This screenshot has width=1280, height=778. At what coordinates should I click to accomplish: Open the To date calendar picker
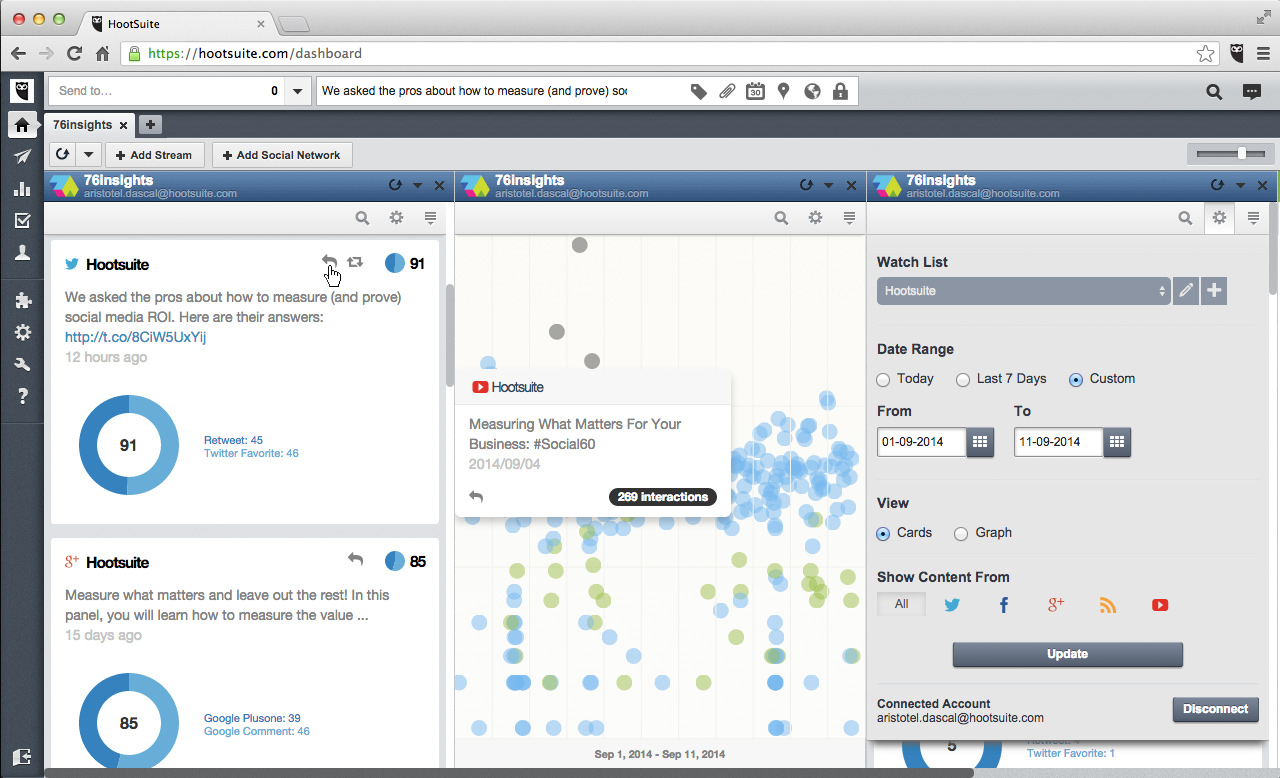(x=1117, y=442)
